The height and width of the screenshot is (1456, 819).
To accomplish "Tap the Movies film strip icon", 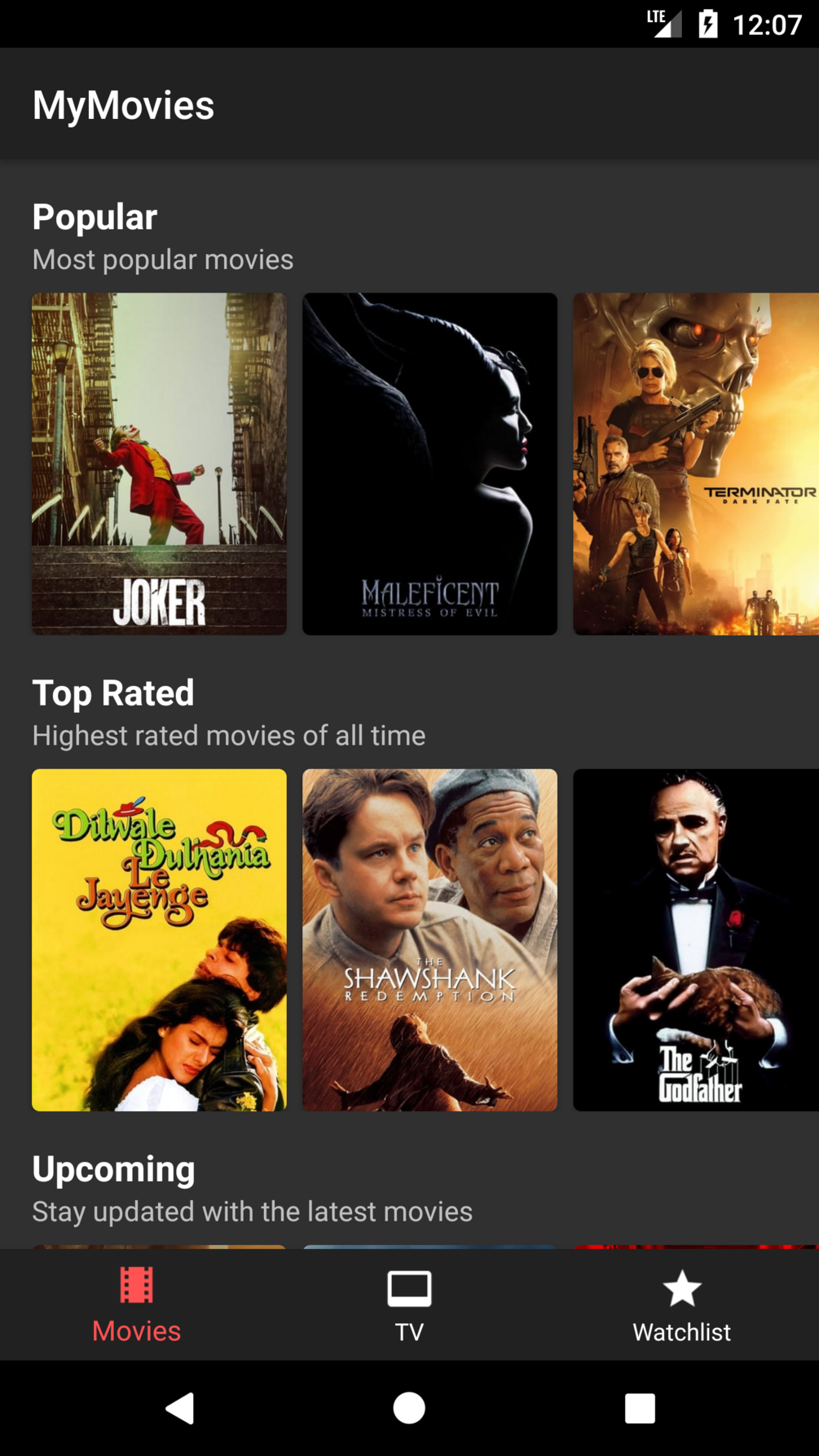I will click(136, 1285).
